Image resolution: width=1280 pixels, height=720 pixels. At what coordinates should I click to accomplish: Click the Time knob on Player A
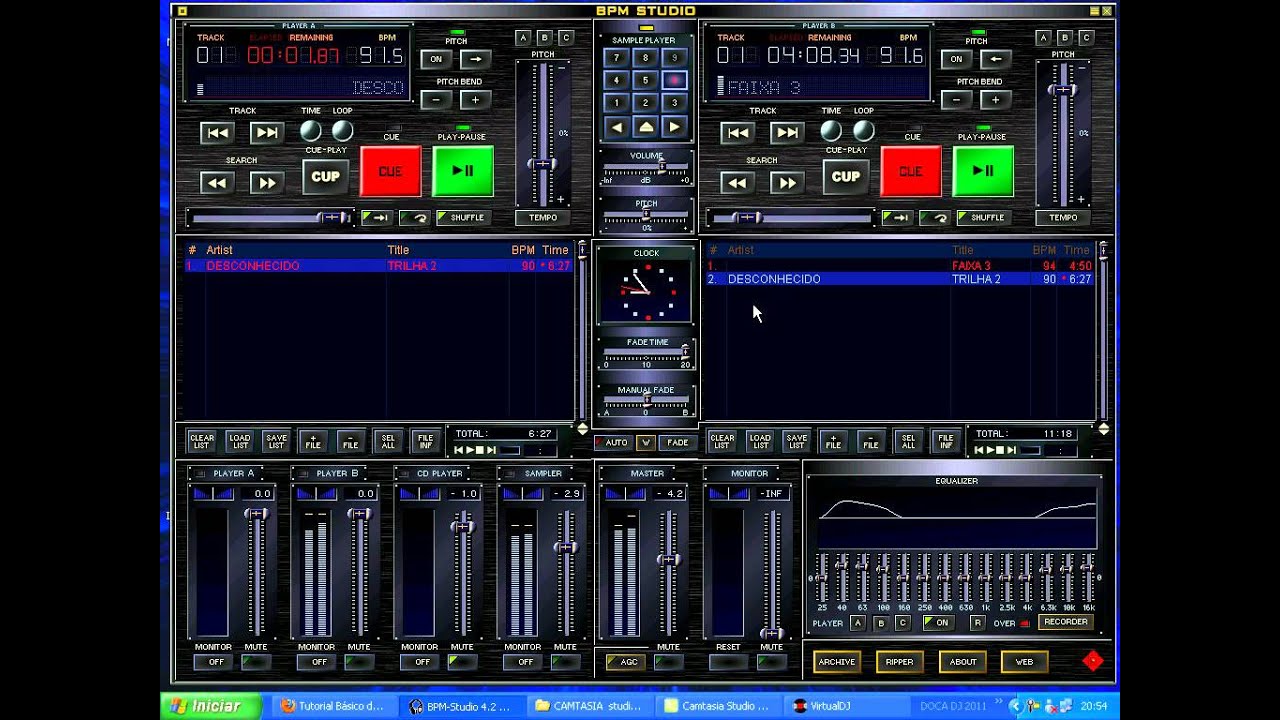click(x=311, y=131)
